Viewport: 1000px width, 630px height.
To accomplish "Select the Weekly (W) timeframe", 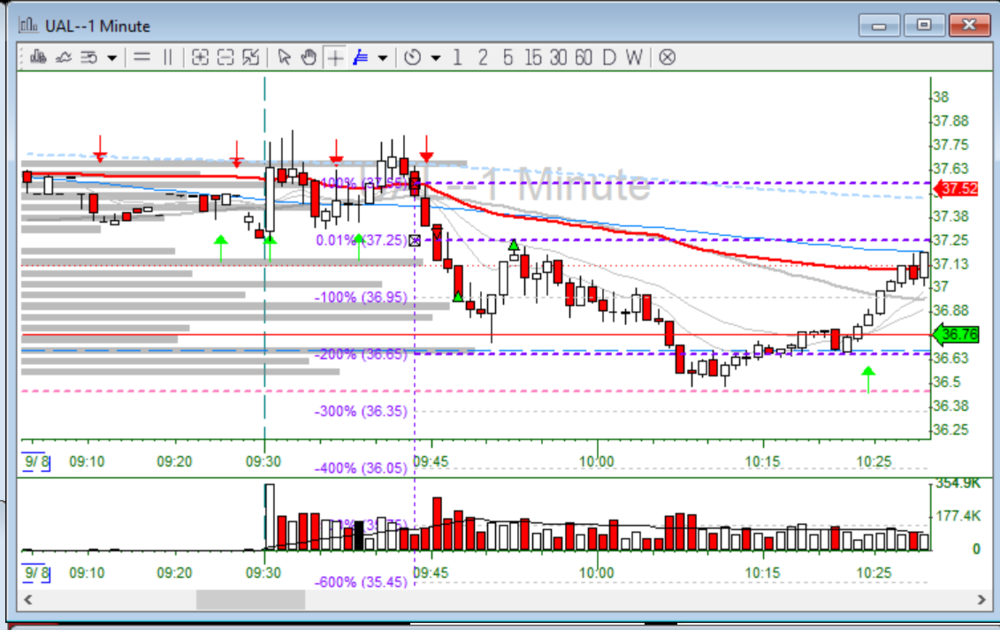I will click(x=634, y=57).
